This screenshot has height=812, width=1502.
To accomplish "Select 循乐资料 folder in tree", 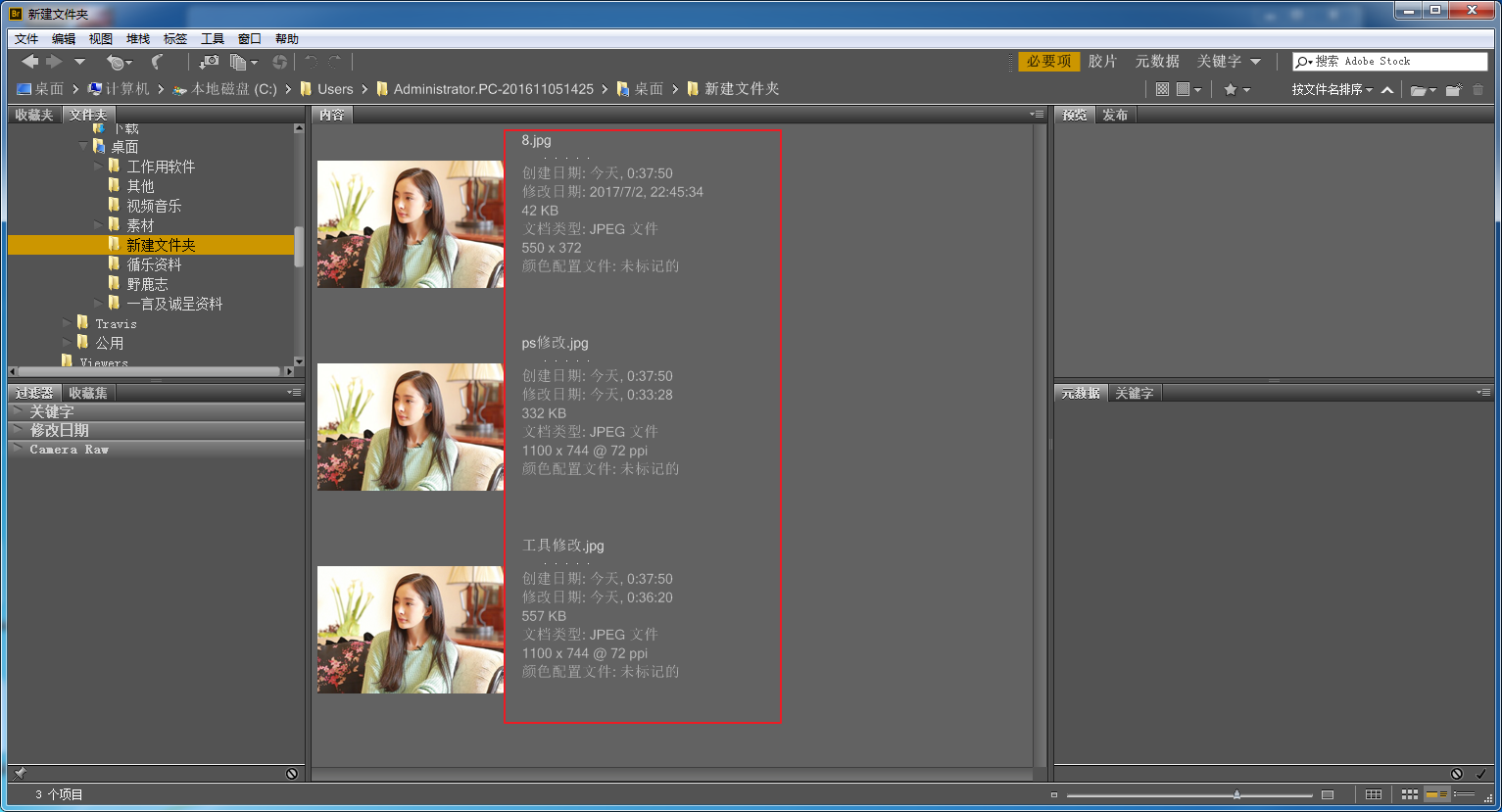I will [154, 264].
